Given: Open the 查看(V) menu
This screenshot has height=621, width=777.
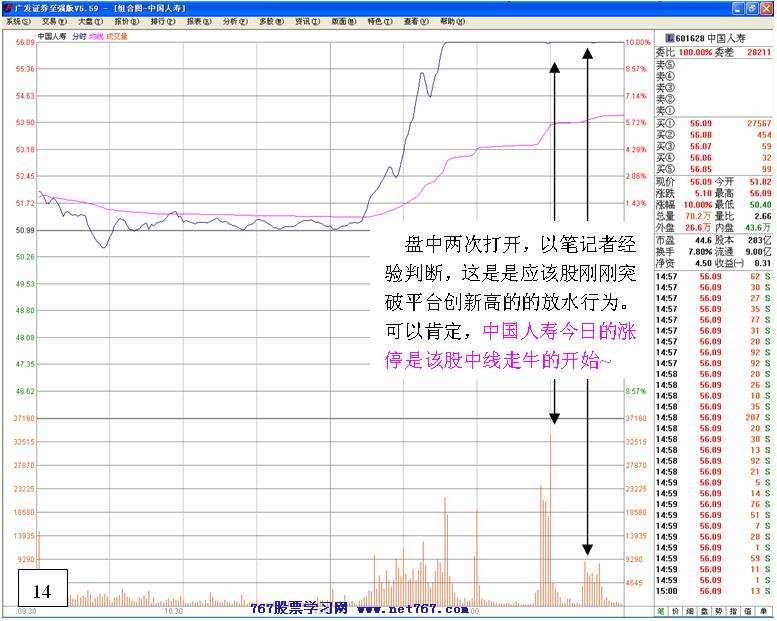Looking at the screenshot, I should point(416,22).
